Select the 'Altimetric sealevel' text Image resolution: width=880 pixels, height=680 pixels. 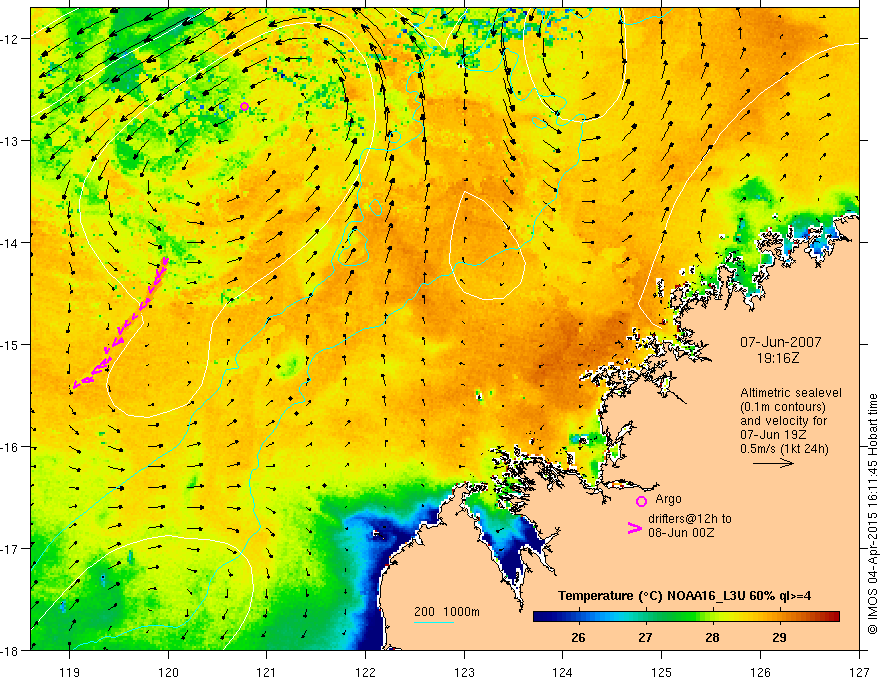[x=791, y=393]
